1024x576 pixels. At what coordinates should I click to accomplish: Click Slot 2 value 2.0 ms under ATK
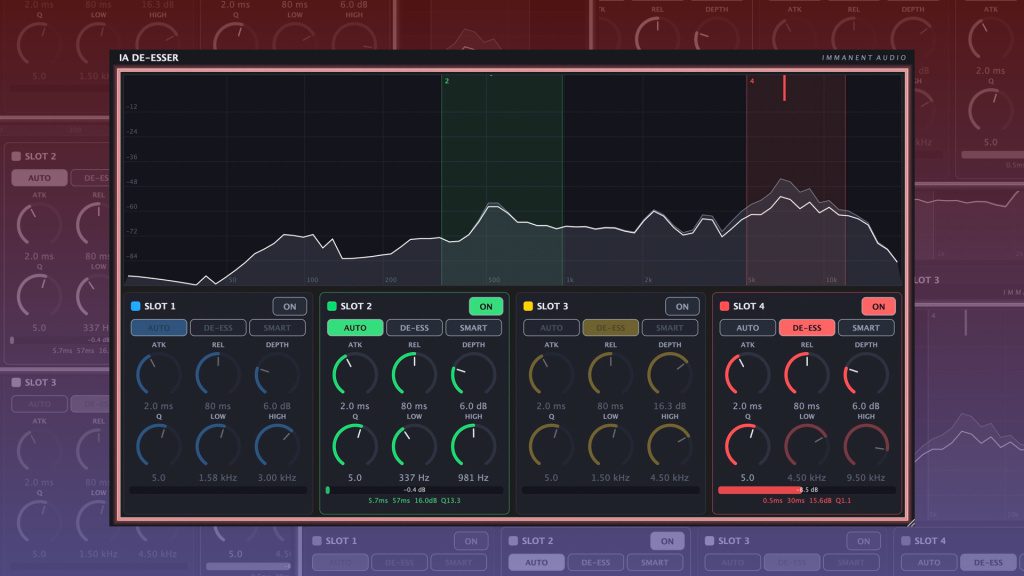pyautogui.click(x=355, y=406)
